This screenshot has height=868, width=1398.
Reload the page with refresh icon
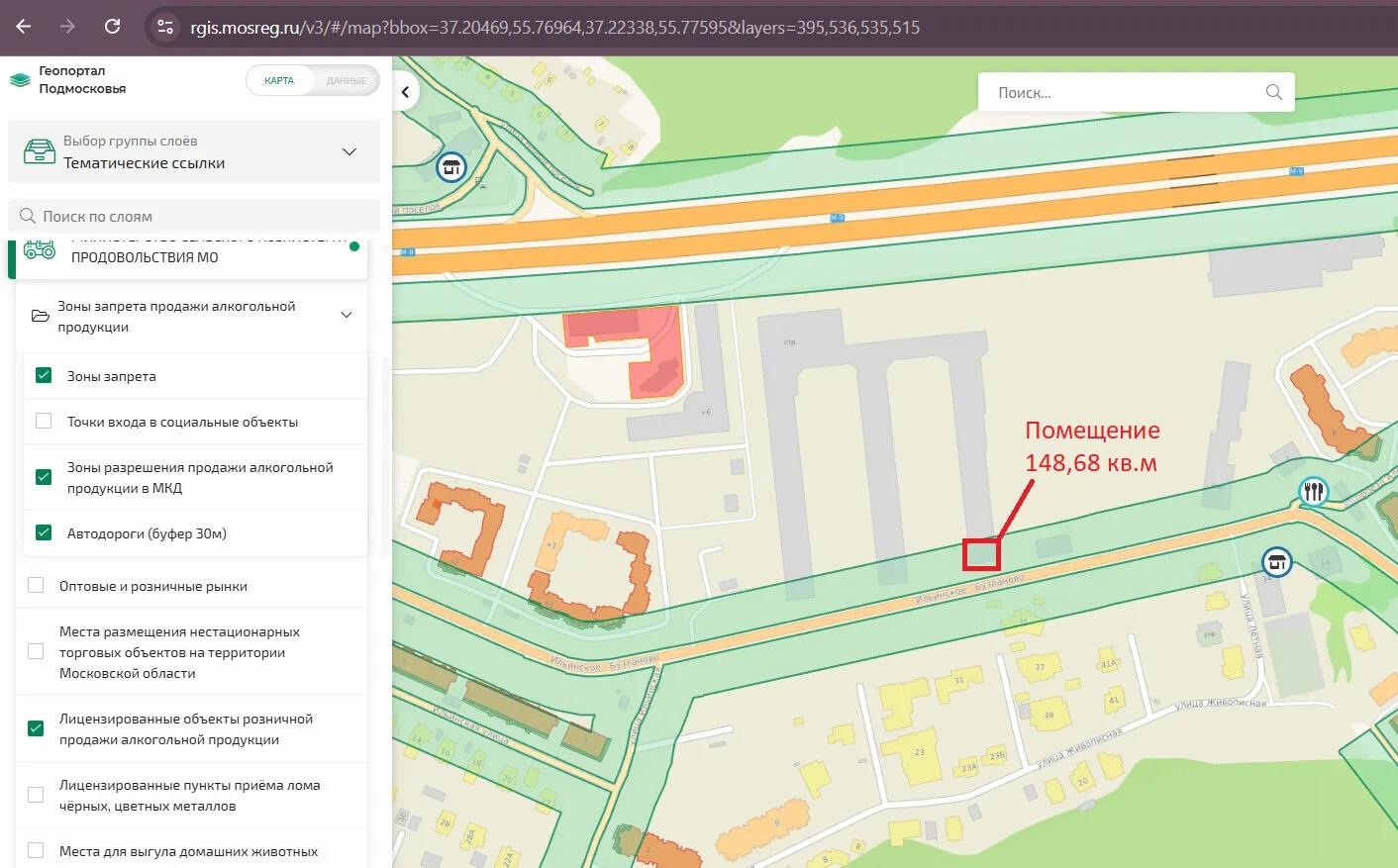pos(112,27)
